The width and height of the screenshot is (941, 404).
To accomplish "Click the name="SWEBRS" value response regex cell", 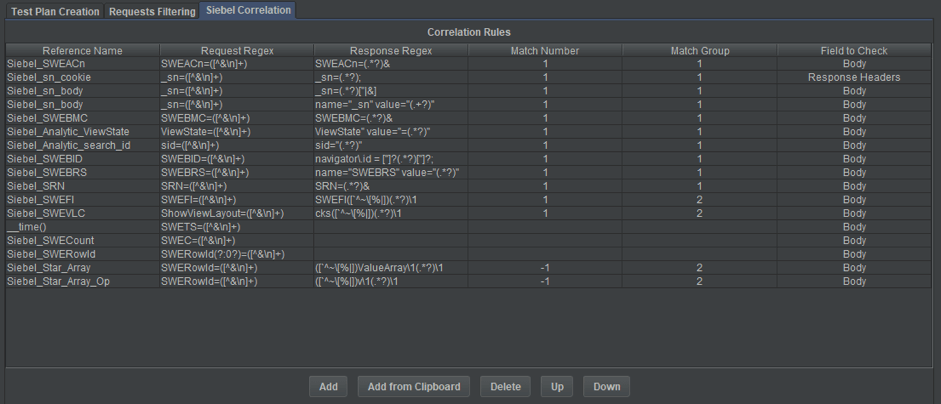I will pos(391,172).
